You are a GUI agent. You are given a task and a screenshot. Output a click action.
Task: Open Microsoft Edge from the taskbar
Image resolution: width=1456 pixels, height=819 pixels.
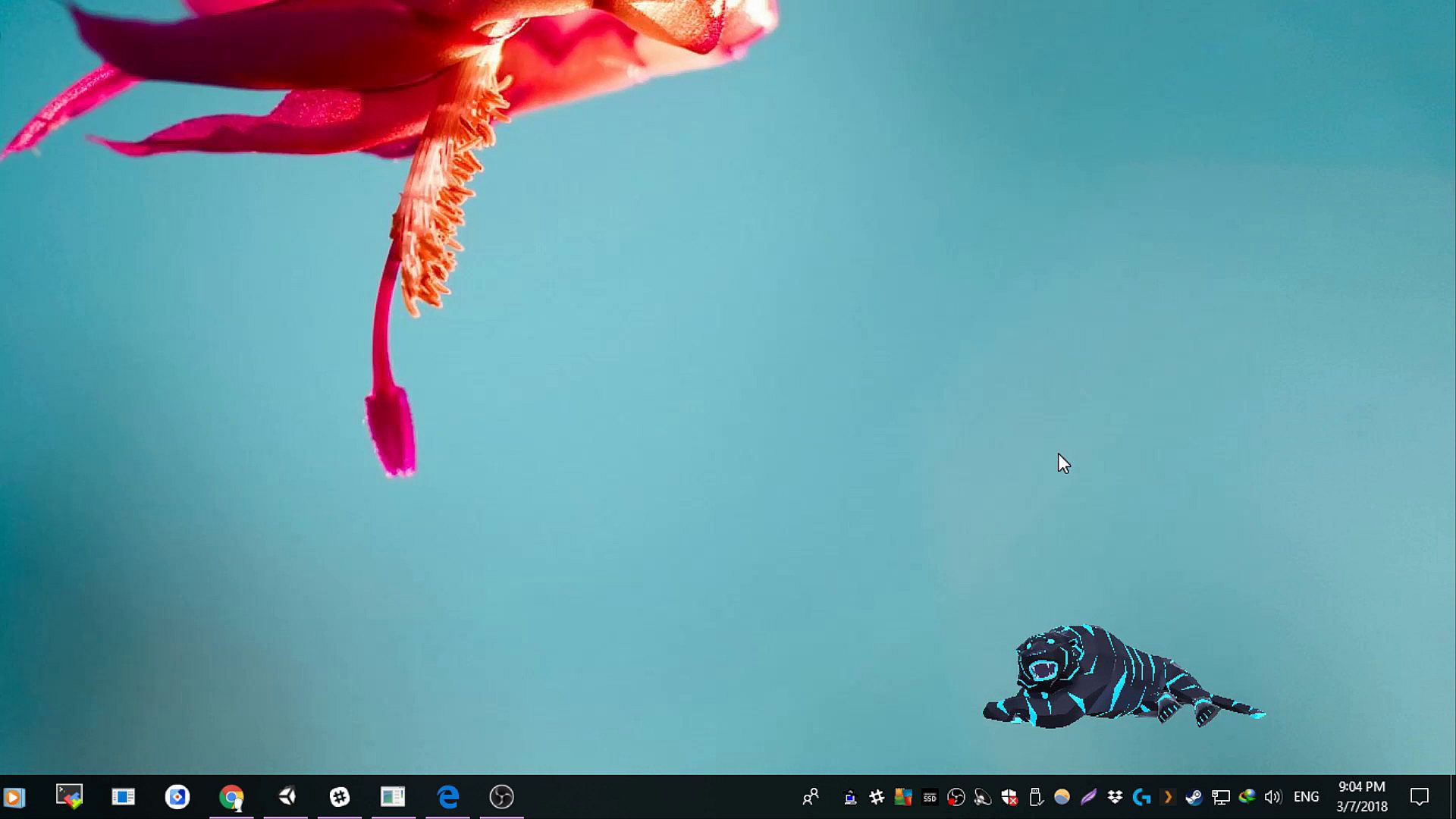coord(448,797)
